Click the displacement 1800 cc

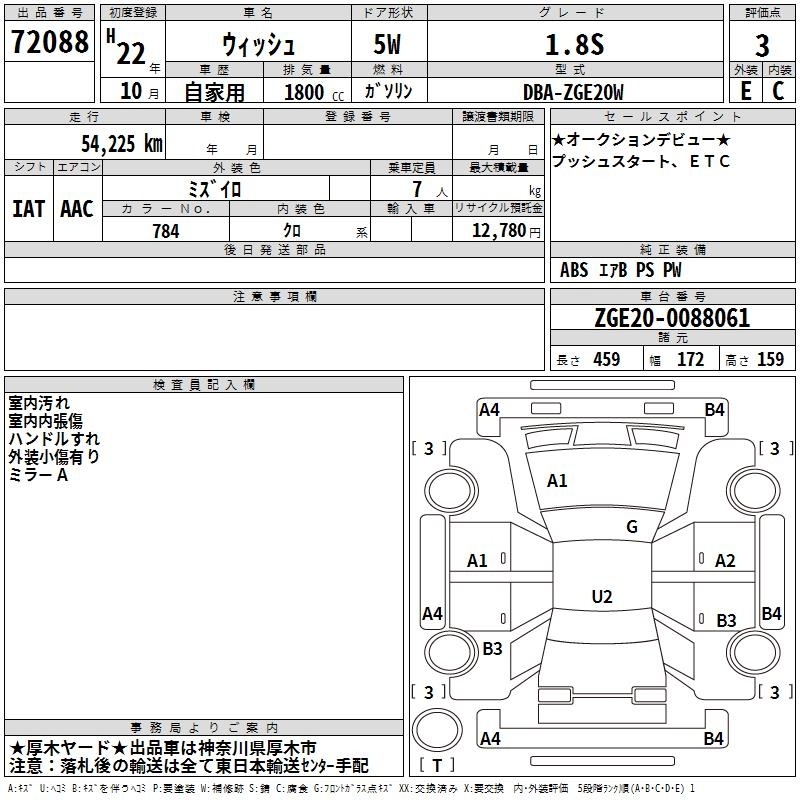[314, 93]
